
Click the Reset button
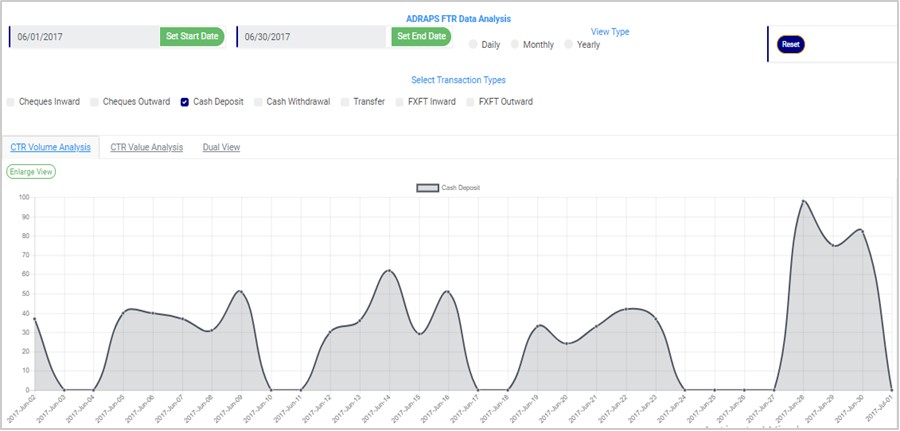click(x=790, y=44)
